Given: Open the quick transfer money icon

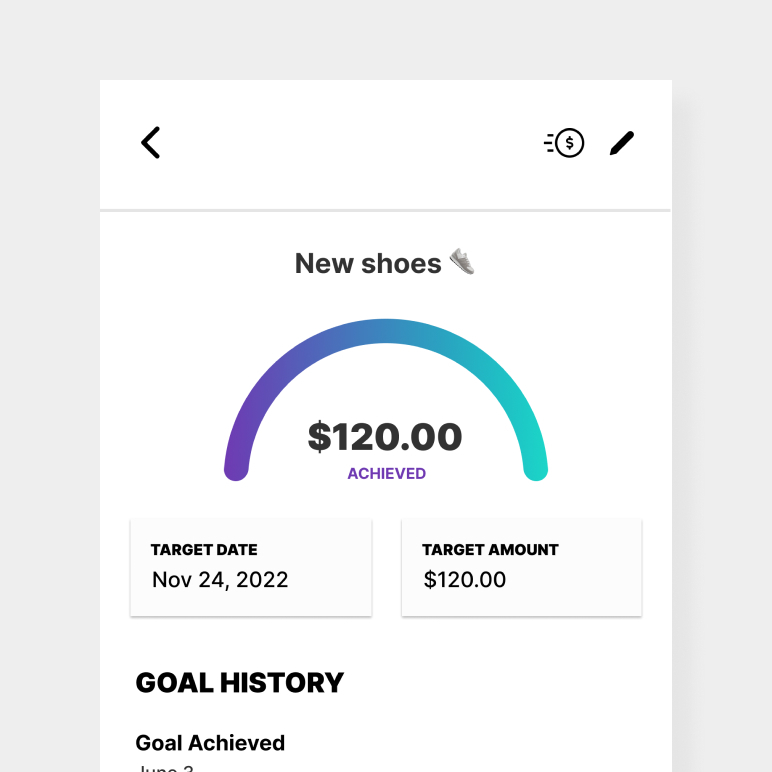Looking at the screenshot, I should (x=564, y=143).
